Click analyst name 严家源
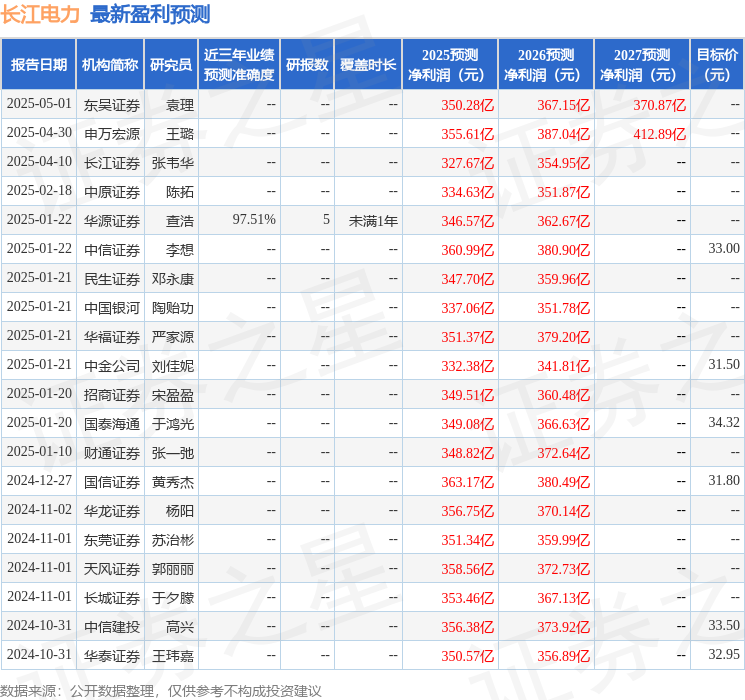The image size is (745, 700). point(172,337)
